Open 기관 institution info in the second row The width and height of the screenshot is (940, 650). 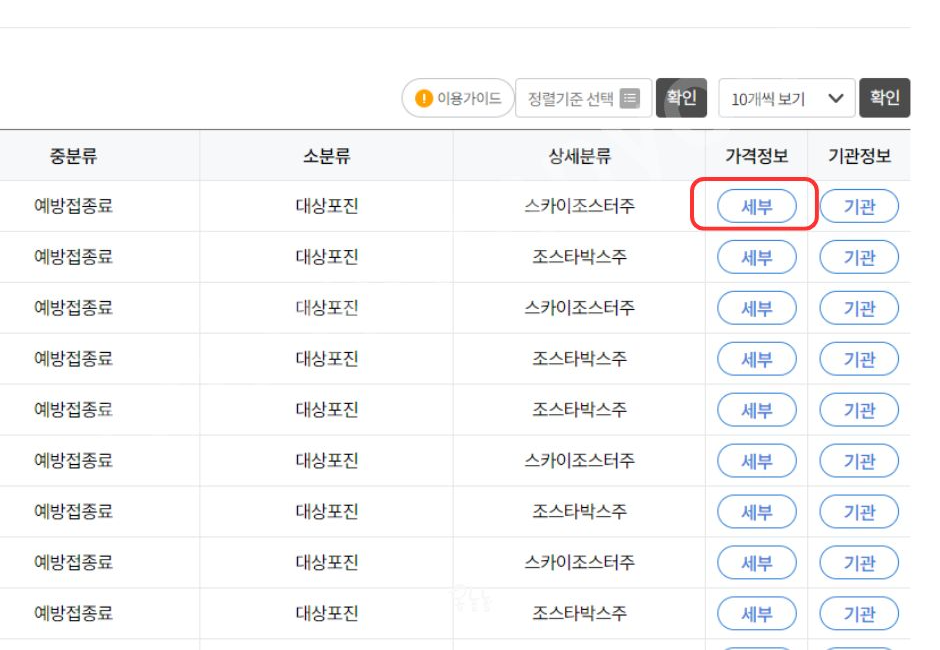(860, 257)
